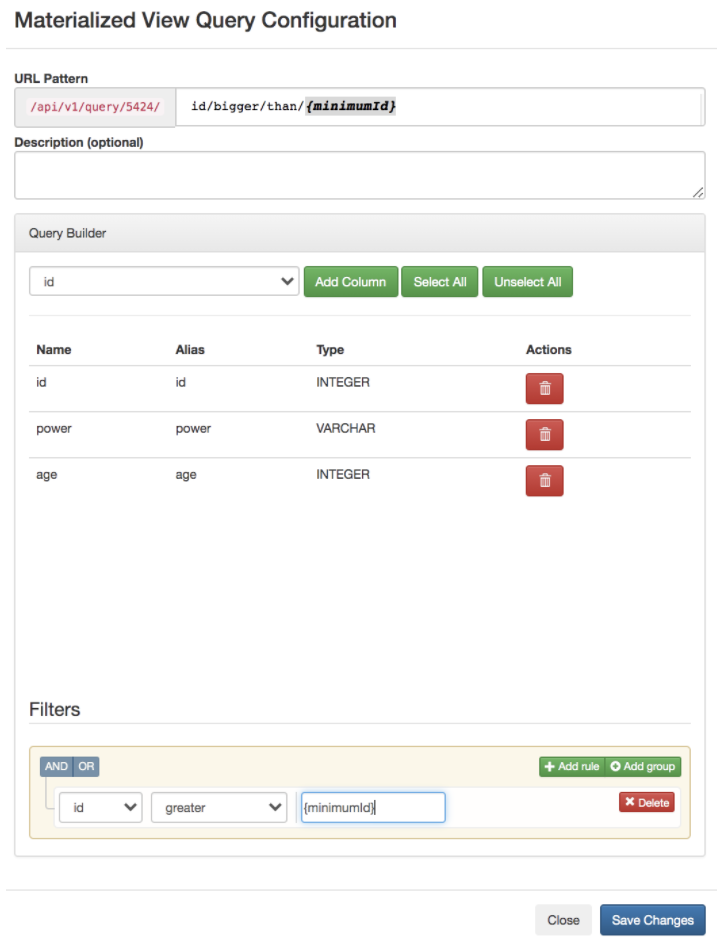
Task: Delete the age column using its trash icon
Action: (544, 481)
